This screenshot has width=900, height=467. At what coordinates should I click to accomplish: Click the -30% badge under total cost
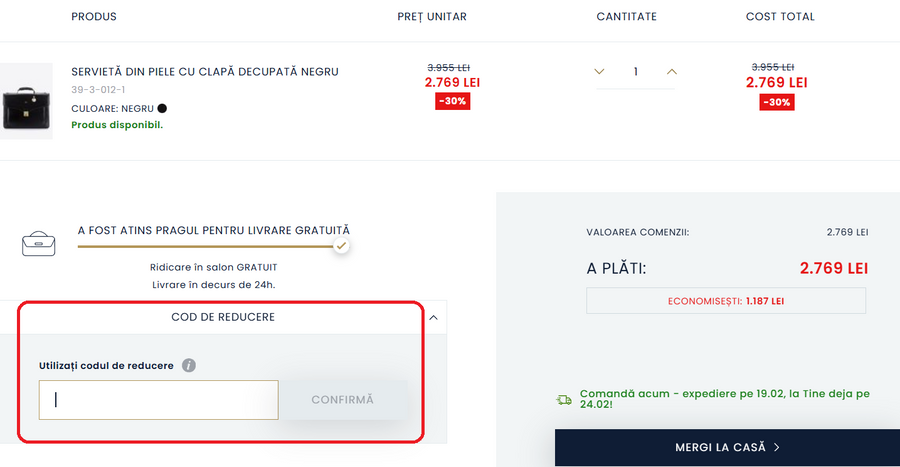(777, 102)
